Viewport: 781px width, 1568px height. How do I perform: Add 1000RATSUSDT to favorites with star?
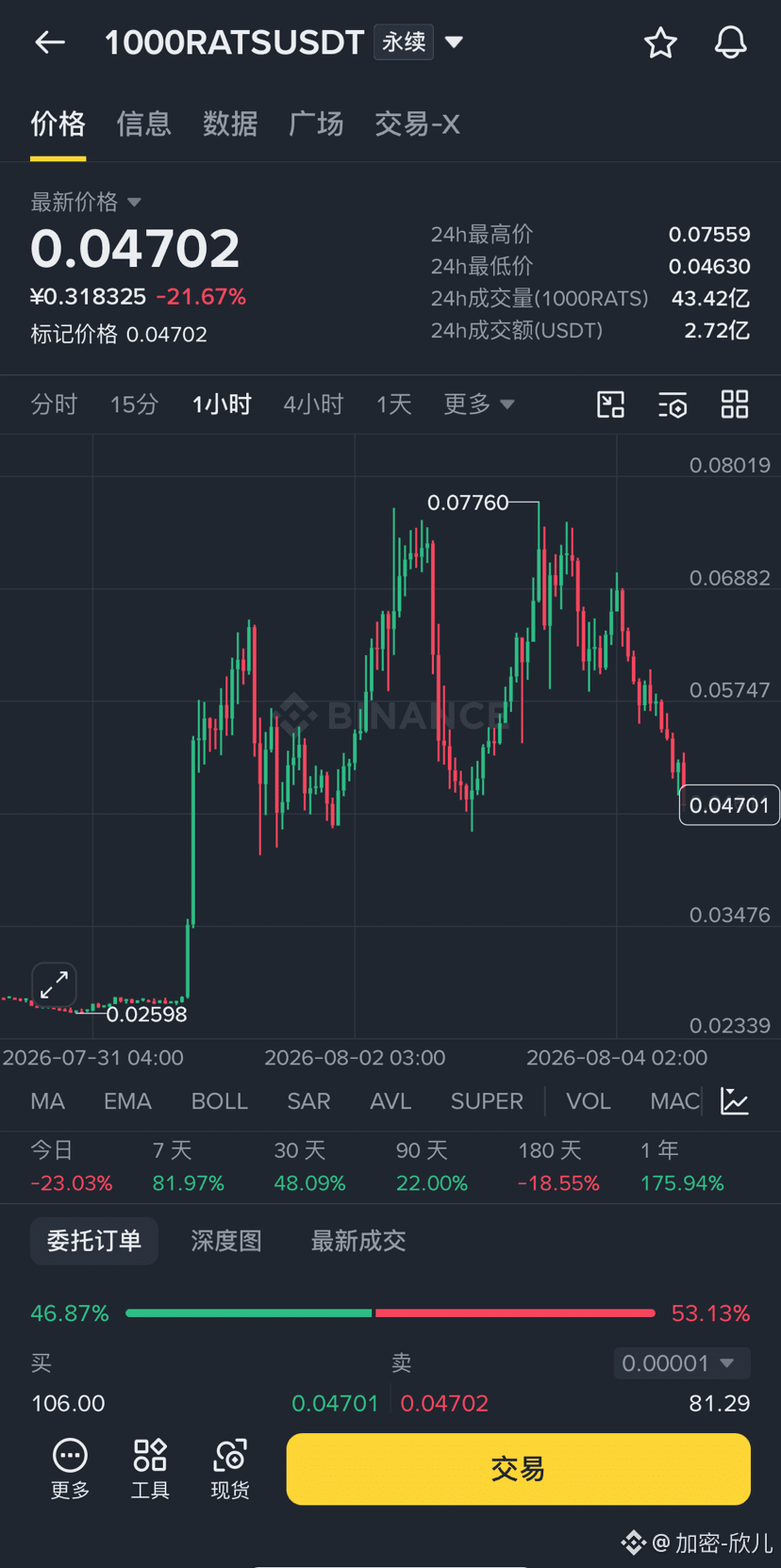click(660, 42)
